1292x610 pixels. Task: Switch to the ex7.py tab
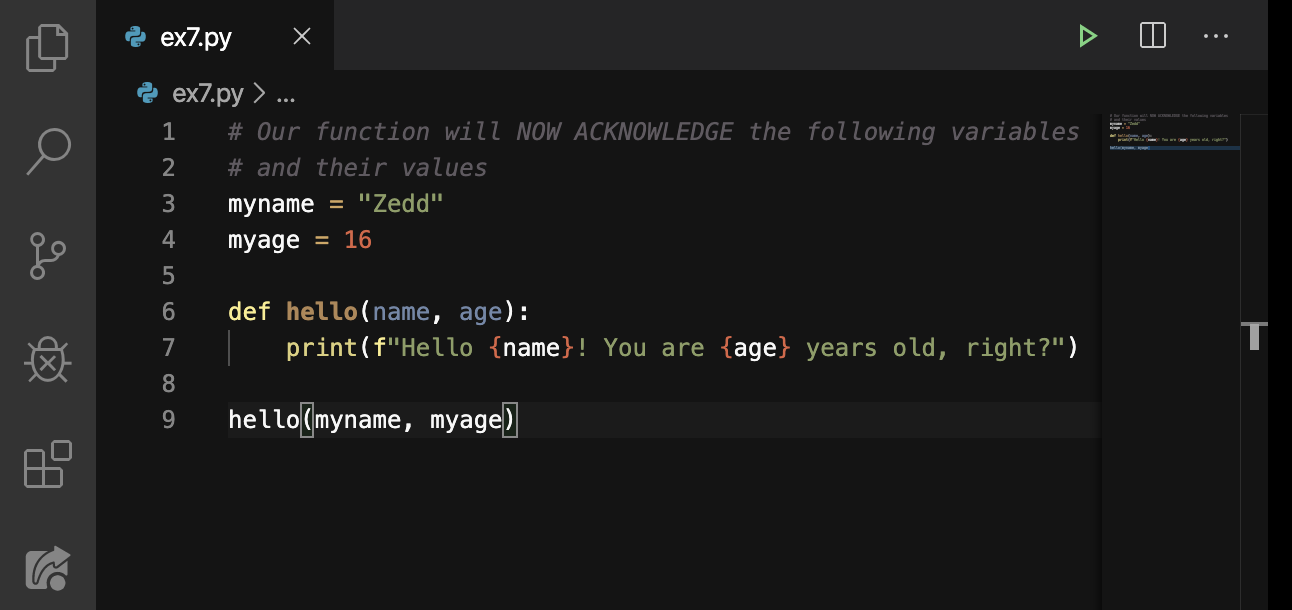(x=196, y=36)
